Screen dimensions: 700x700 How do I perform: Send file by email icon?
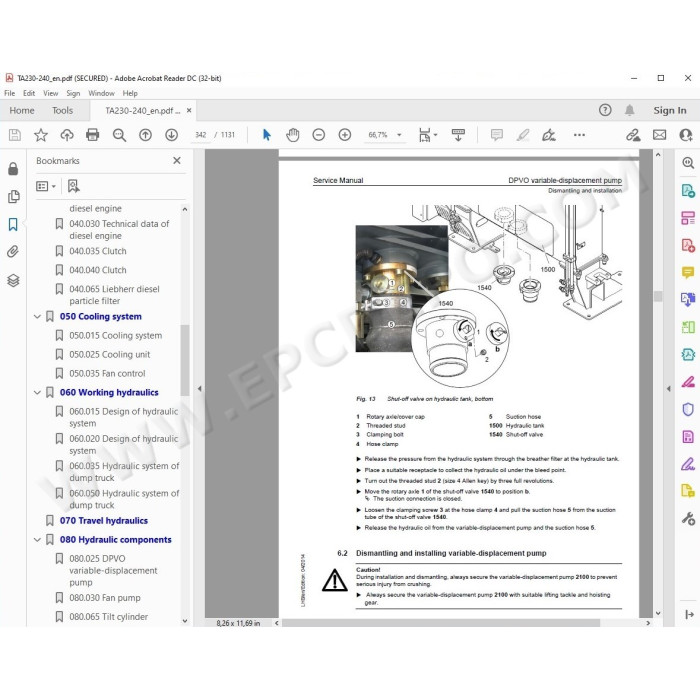click(x=659, y=135)
